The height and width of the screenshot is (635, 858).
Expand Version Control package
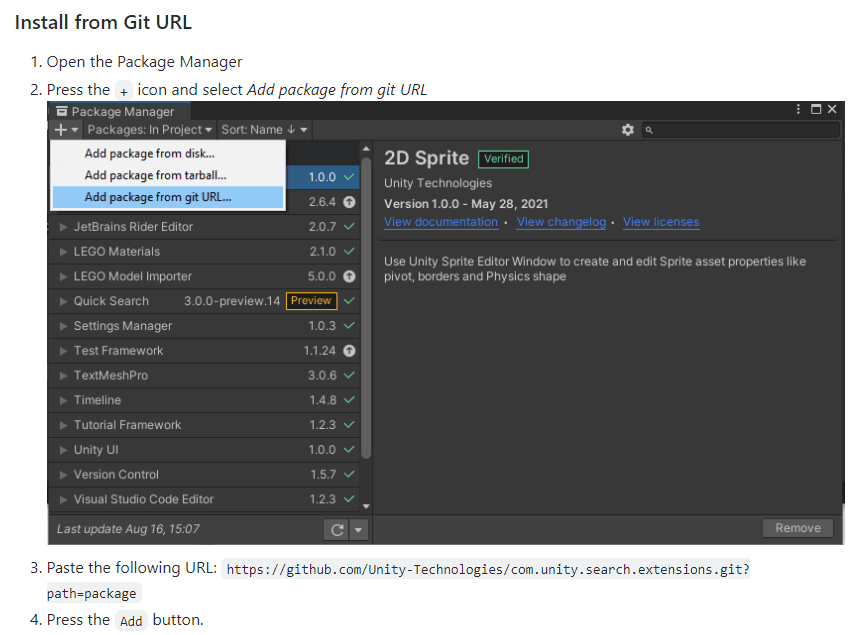[x=63, y=475]
